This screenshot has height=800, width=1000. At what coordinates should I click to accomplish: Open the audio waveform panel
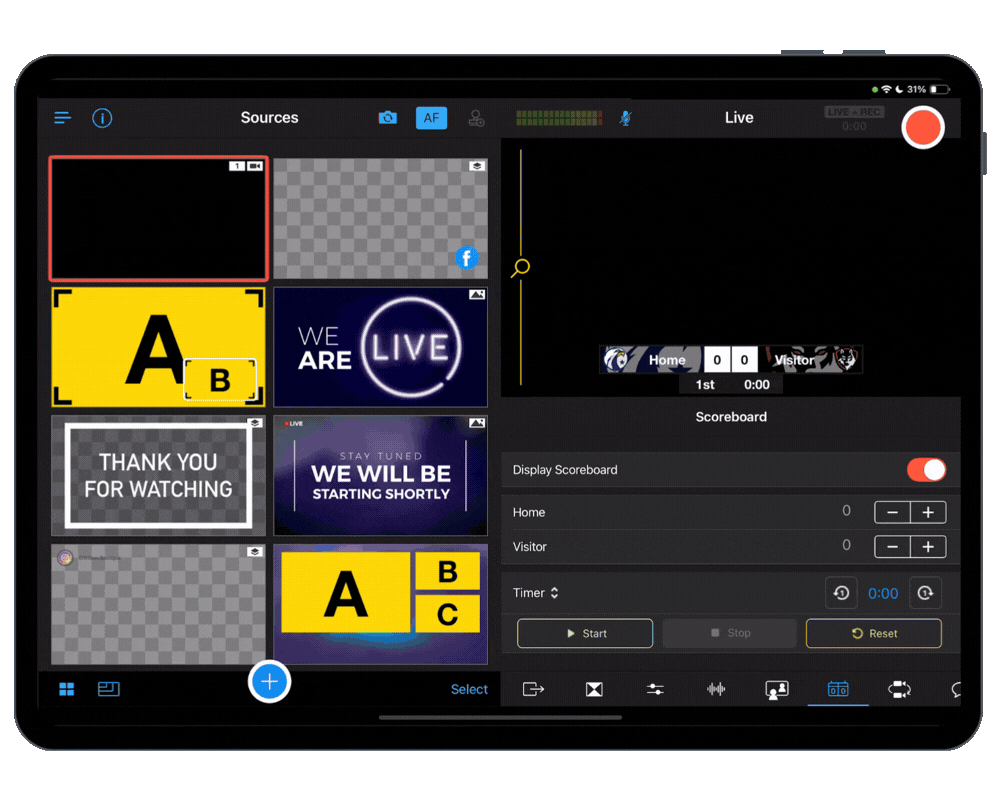(x=716, y=689)
